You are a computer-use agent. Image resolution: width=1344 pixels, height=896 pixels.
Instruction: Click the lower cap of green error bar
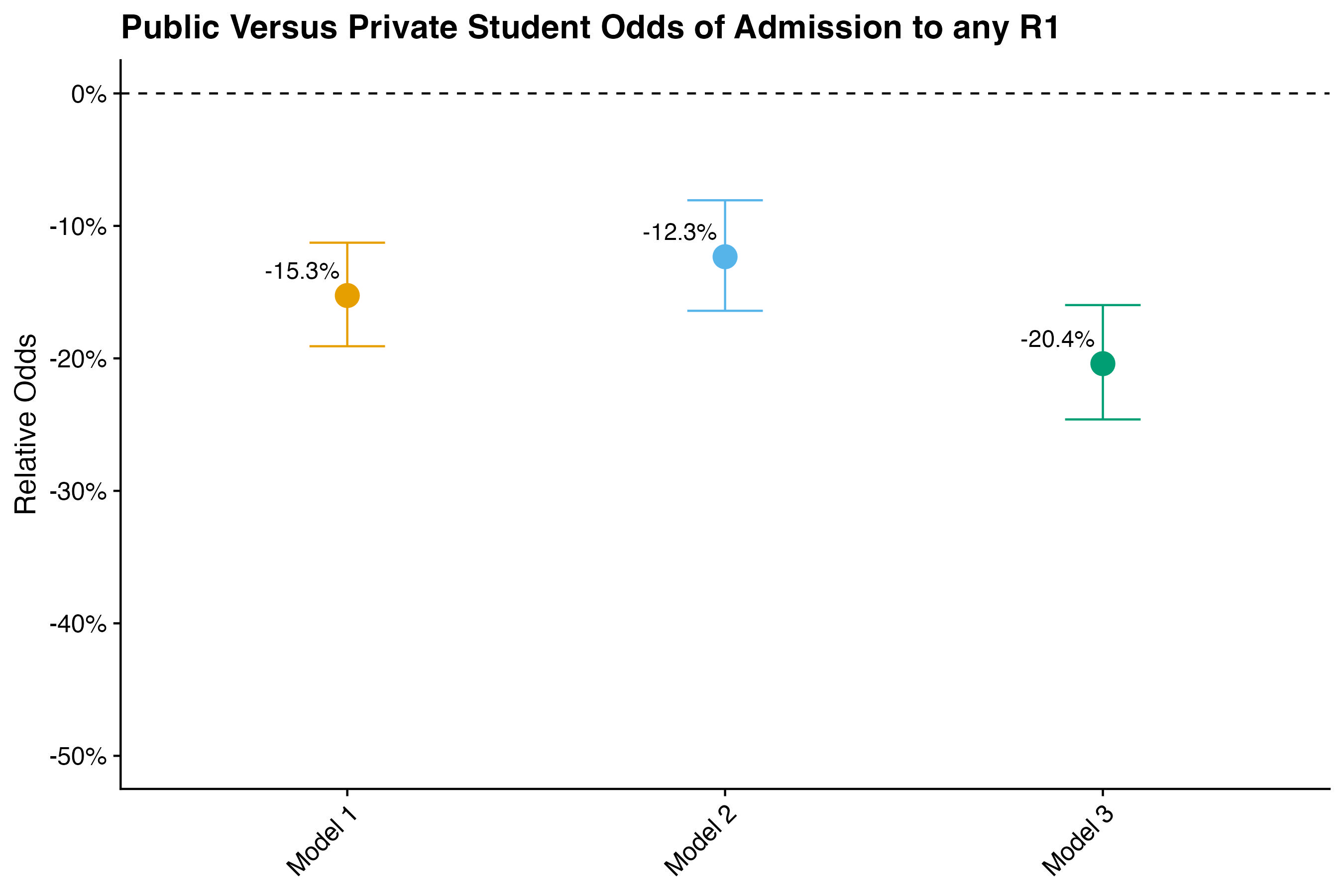pyautogui.click(x=1102, y=420)
